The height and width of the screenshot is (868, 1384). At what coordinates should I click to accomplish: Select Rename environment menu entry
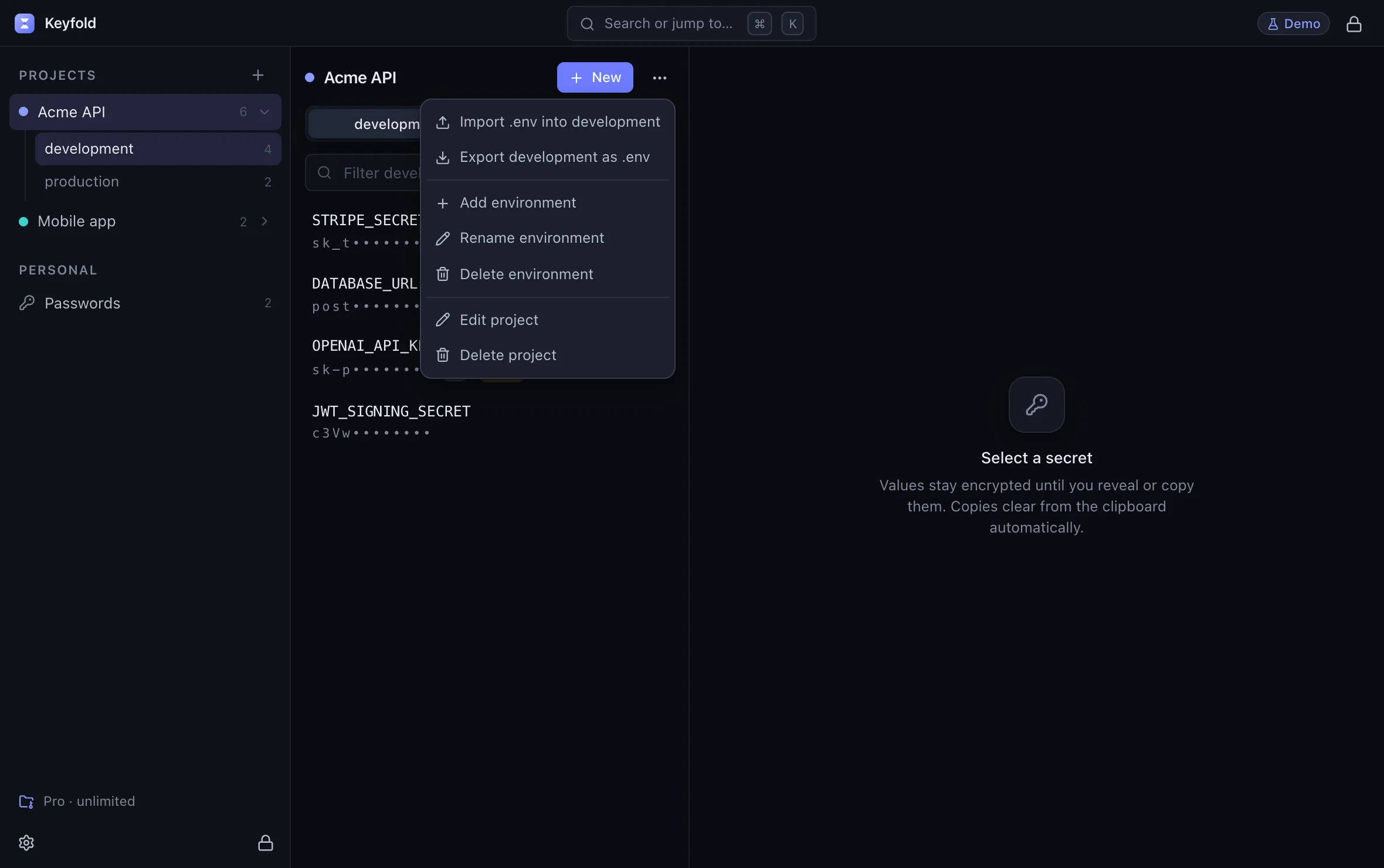point(548,238)
